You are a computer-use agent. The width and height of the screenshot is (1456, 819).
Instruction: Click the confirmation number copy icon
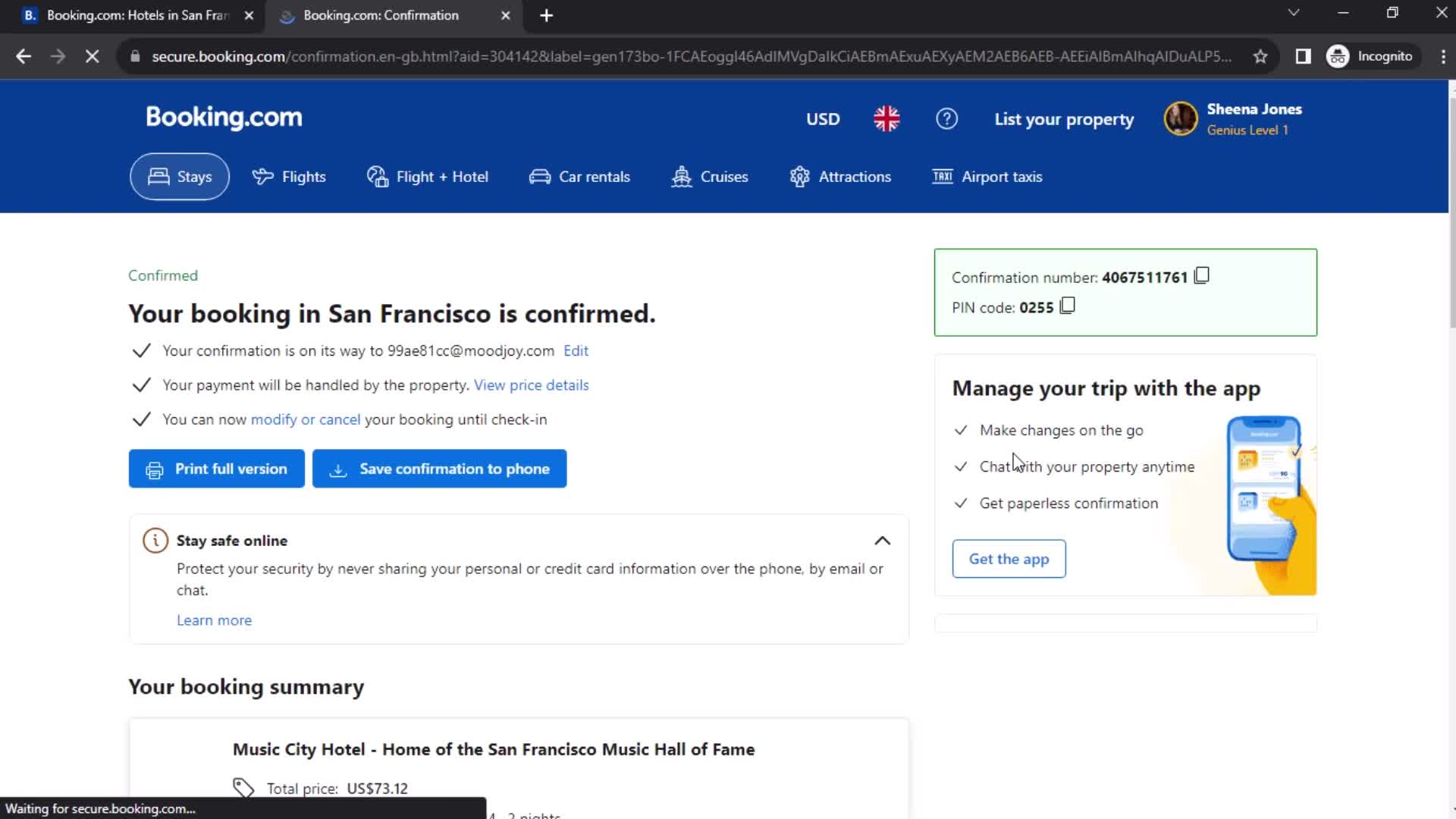coord(1201,277)
